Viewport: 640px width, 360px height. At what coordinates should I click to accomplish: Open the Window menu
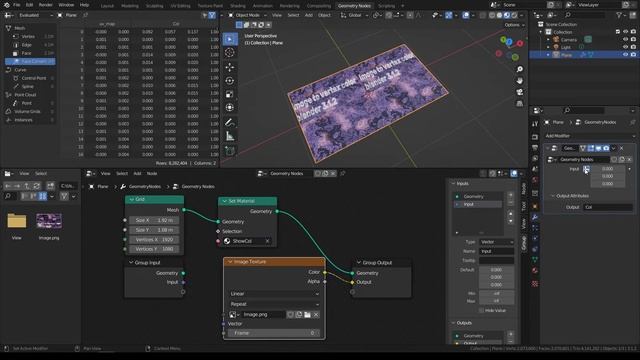pos(66,5)
